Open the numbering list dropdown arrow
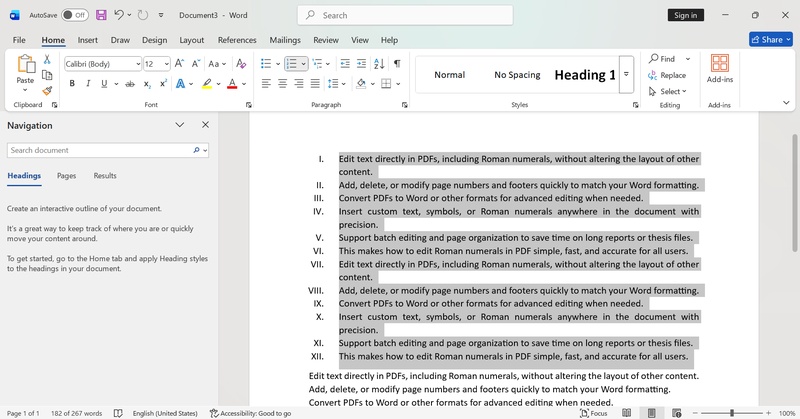Screen dimensions: 800x419 pos(304,64)
